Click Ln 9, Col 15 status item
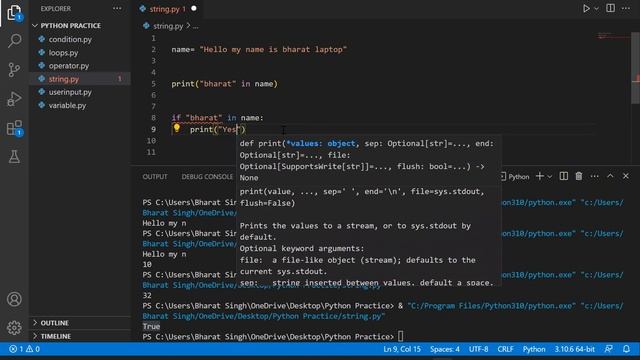 point(402,349)
